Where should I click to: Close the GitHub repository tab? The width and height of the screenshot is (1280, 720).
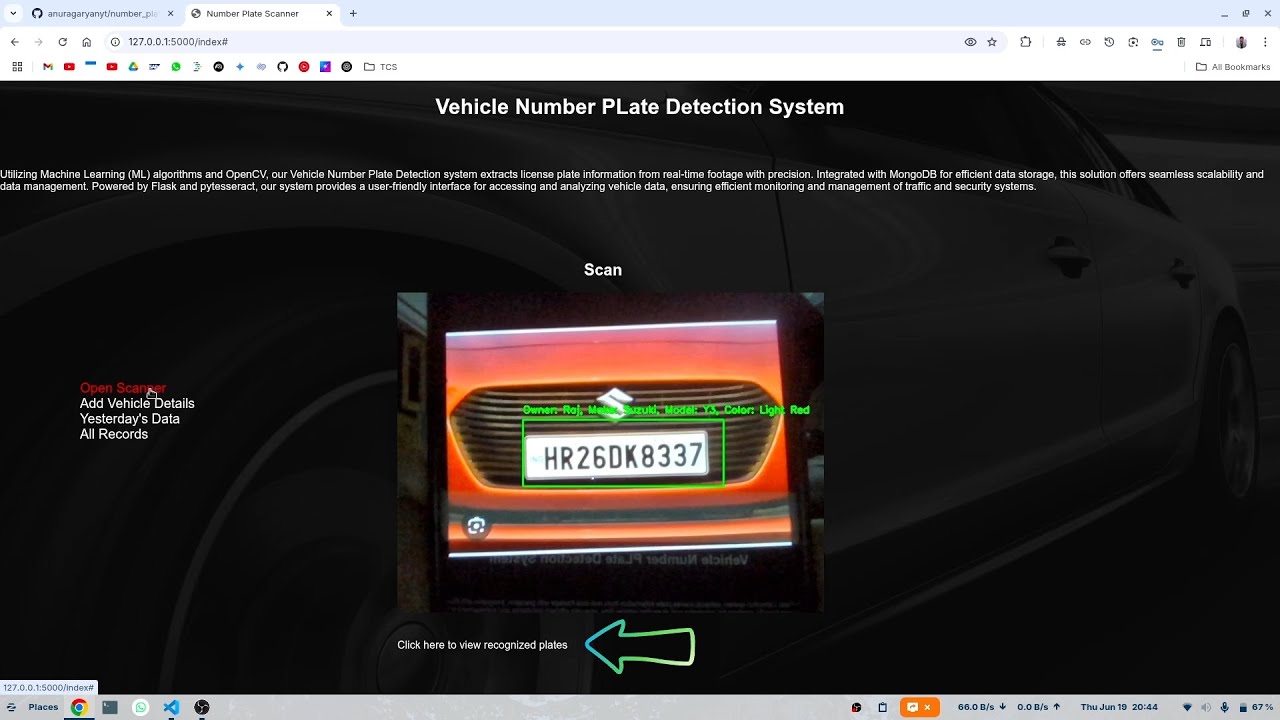pyautogui.click(x=170, y=14)
